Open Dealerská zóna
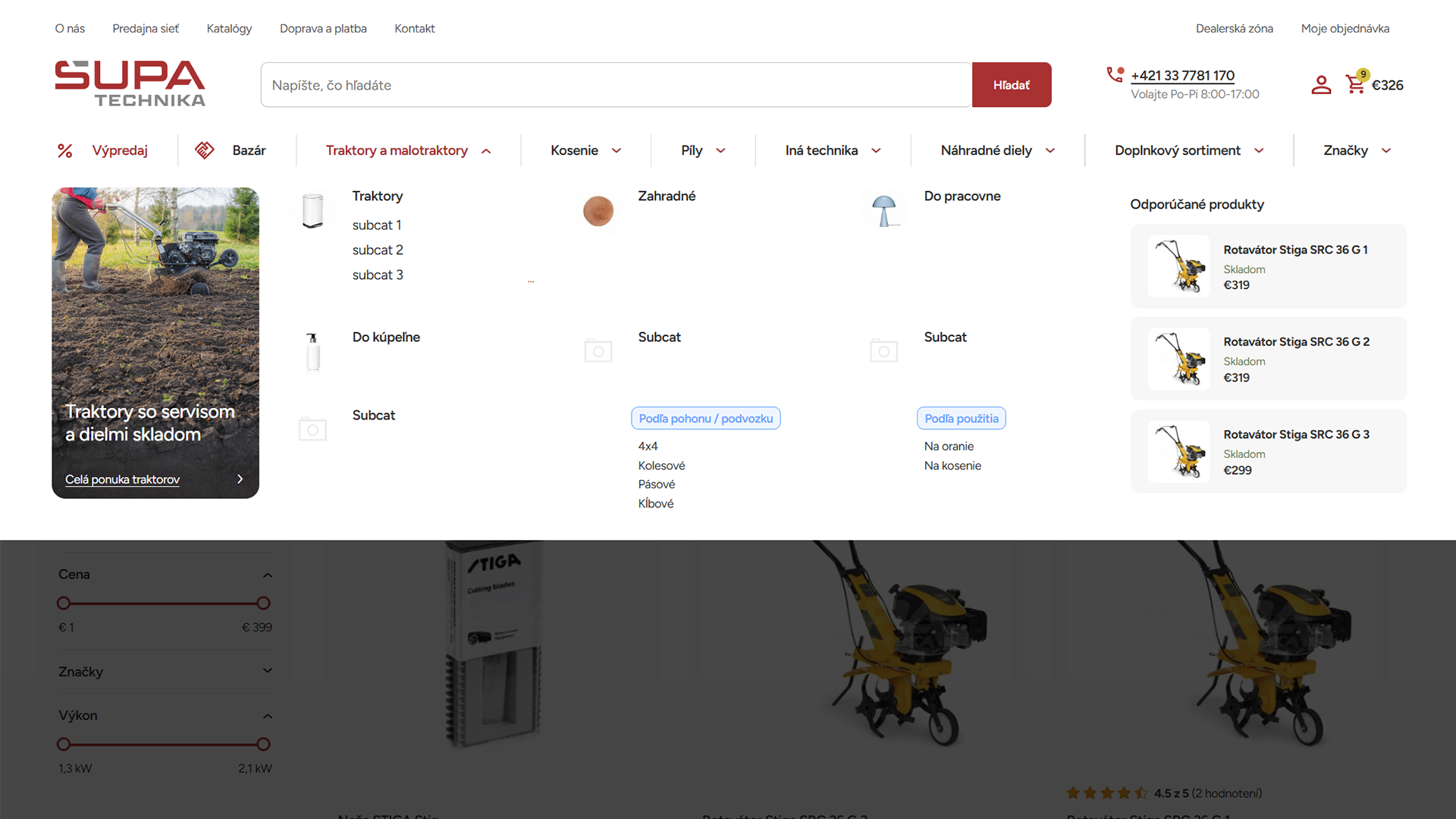Screen dimensions: 1456x819 [x=1235, y=29]
